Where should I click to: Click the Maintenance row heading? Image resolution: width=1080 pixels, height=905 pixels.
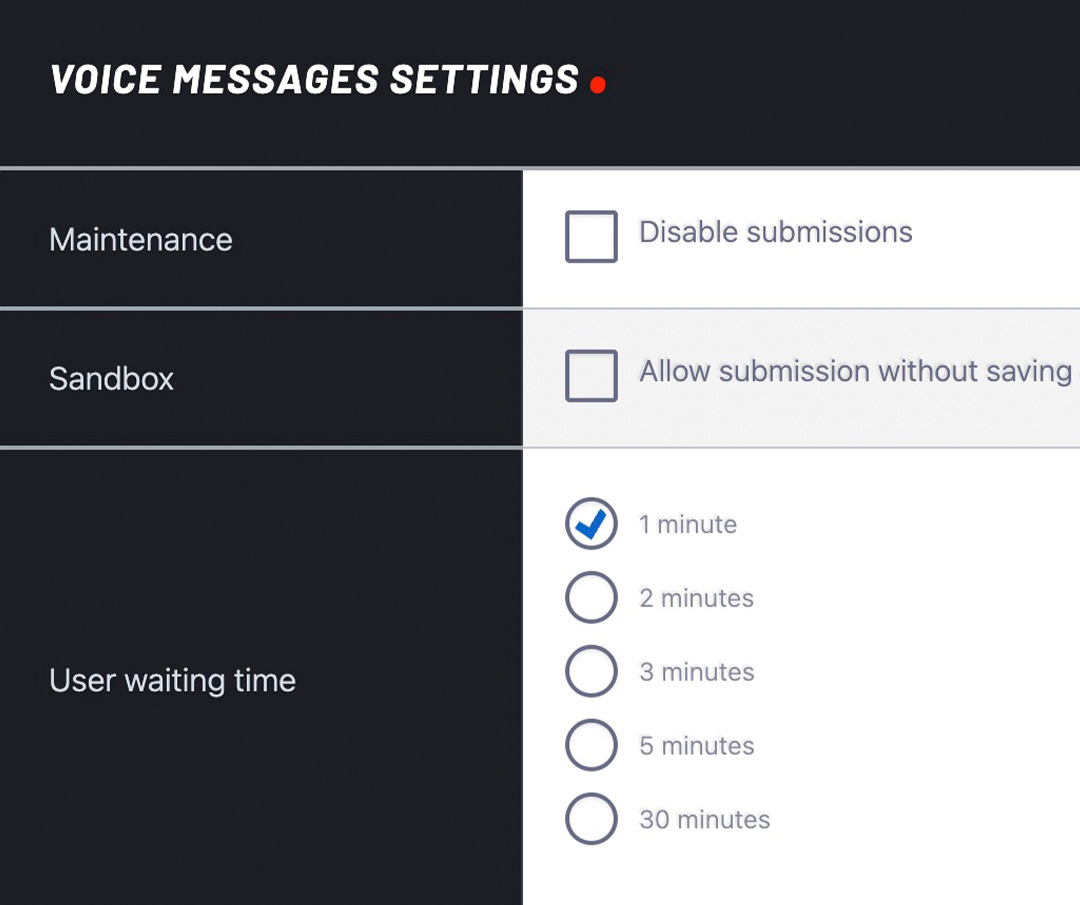point(141,240)
